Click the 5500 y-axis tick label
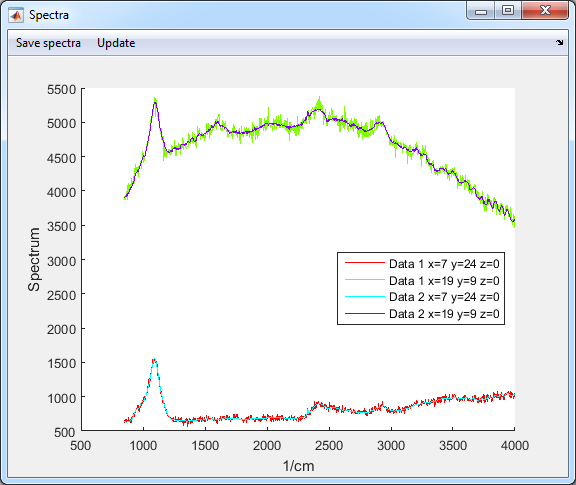576x485 pixels. (x=62, y=89)
